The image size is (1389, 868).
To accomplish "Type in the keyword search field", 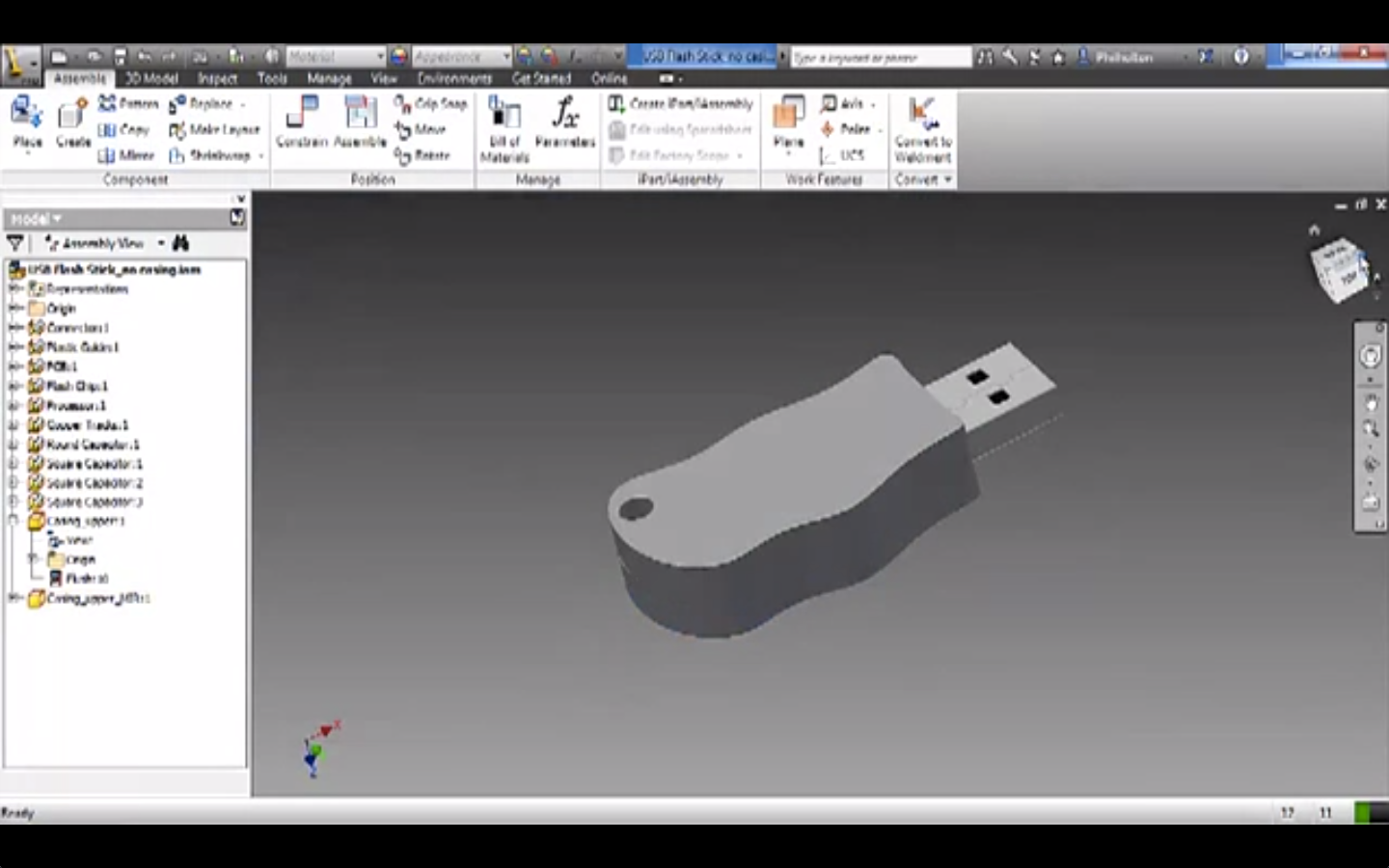I will tap(878, 57).
